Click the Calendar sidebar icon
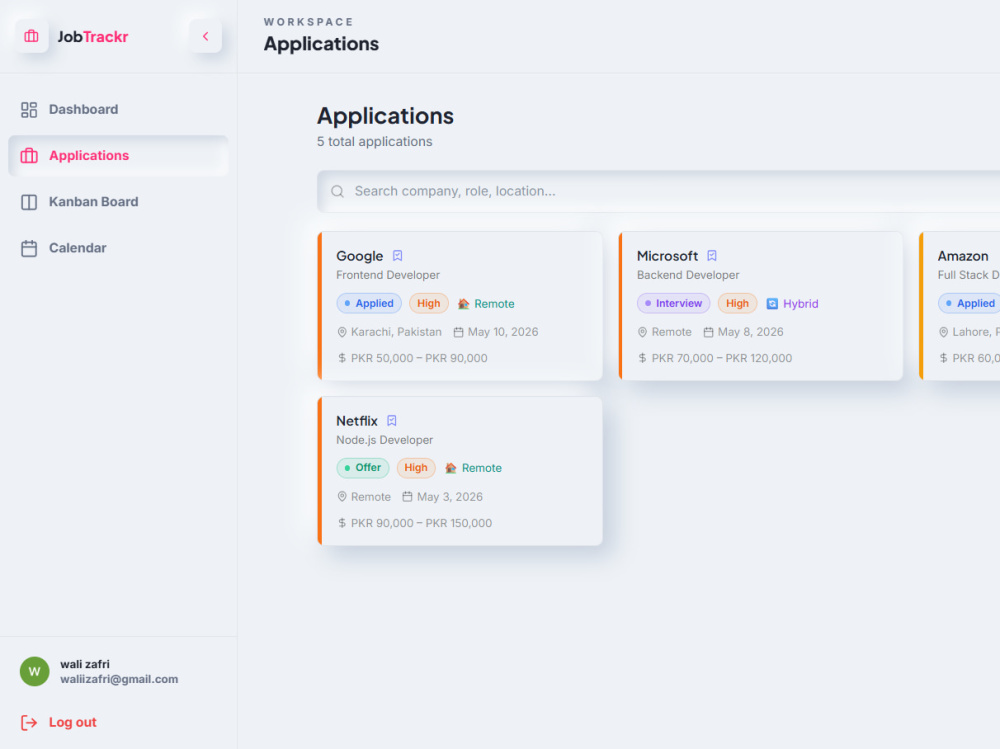 (x=29, y=248)
